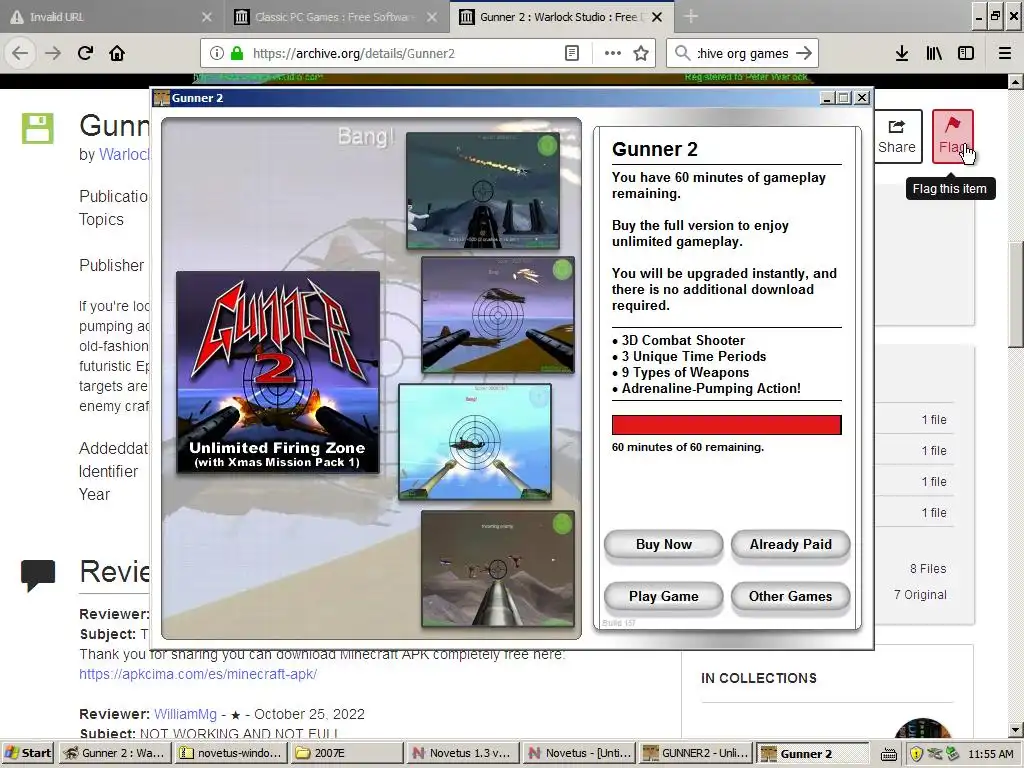Click the Warlock author link
Viewport: 1024px width, 768px height.
[124, 155]
